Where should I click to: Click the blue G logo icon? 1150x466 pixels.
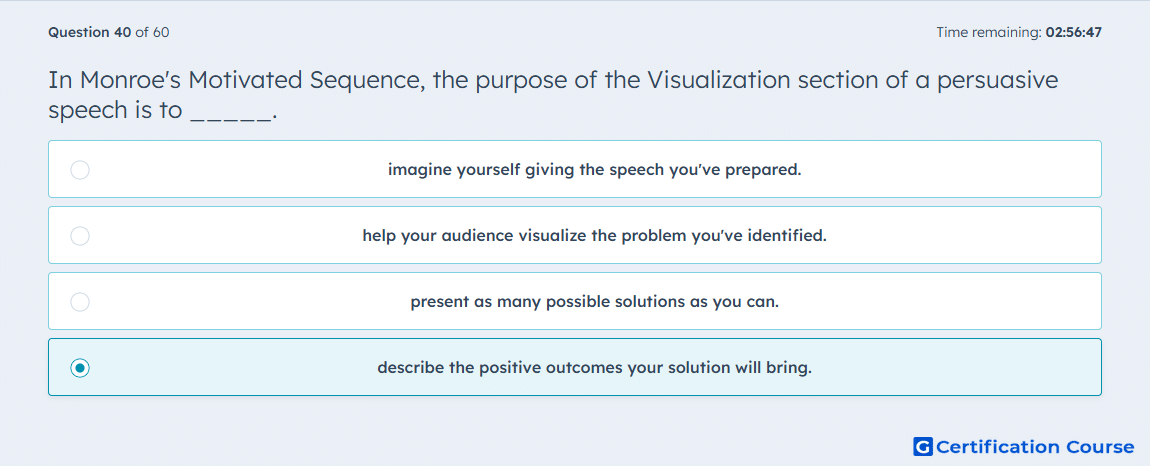point(923,446)
